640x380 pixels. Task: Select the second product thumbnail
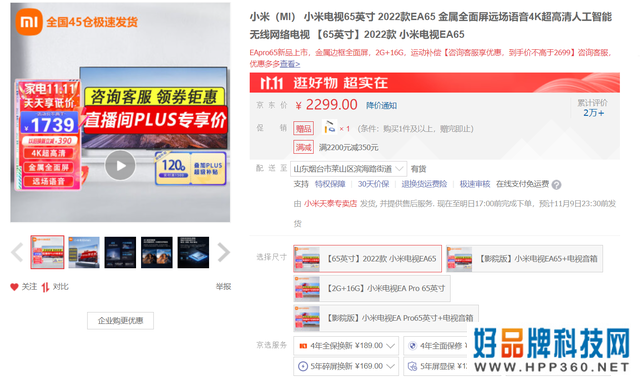coord(84,252)
